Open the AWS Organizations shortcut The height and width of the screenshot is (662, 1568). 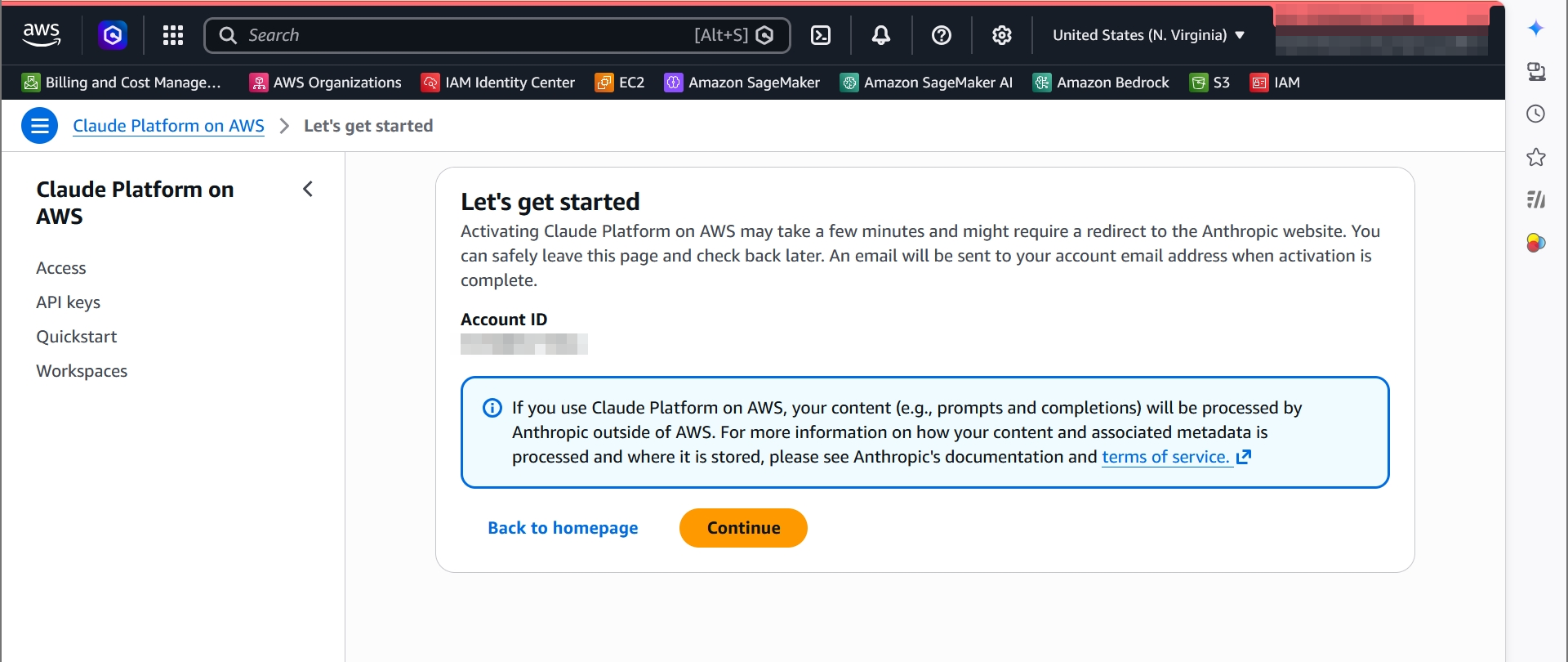tap(326, 83)
